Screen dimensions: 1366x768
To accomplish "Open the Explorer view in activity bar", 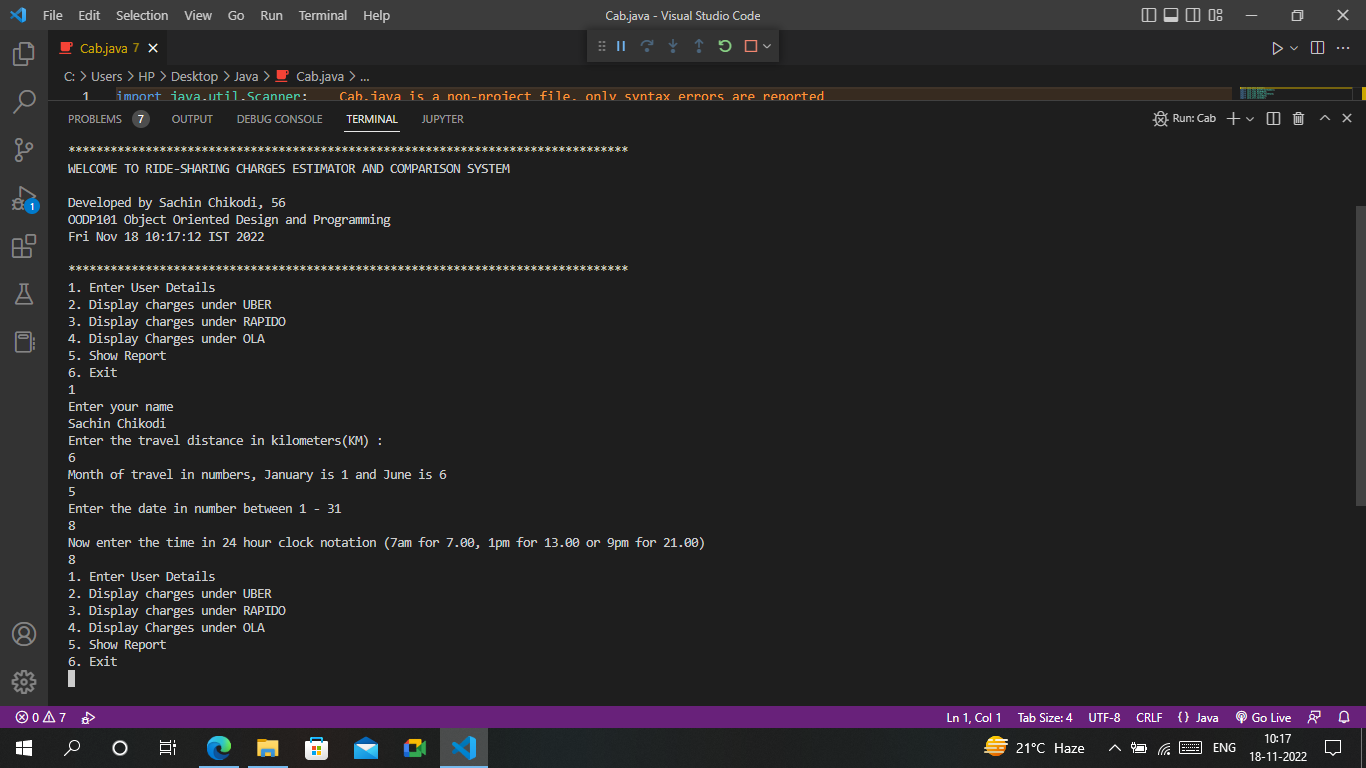I will [x=24, y=53].
